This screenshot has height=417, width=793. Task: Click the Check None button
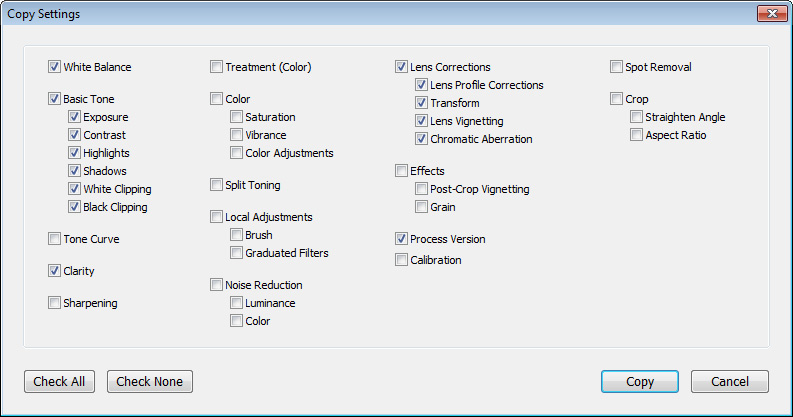tap(150, 382)
